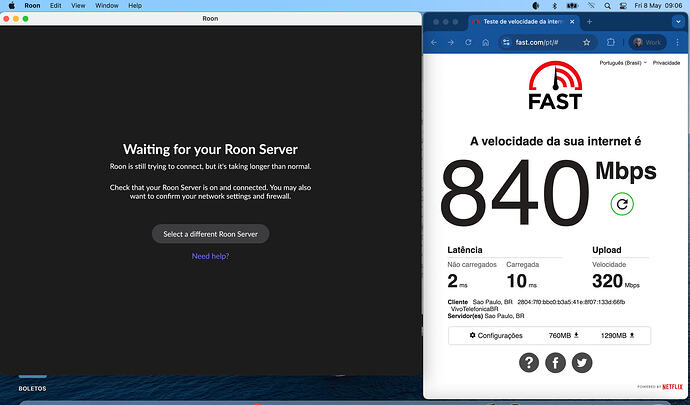
Task: Click the BOLETOS desktop item
Action: pos(32,389)
